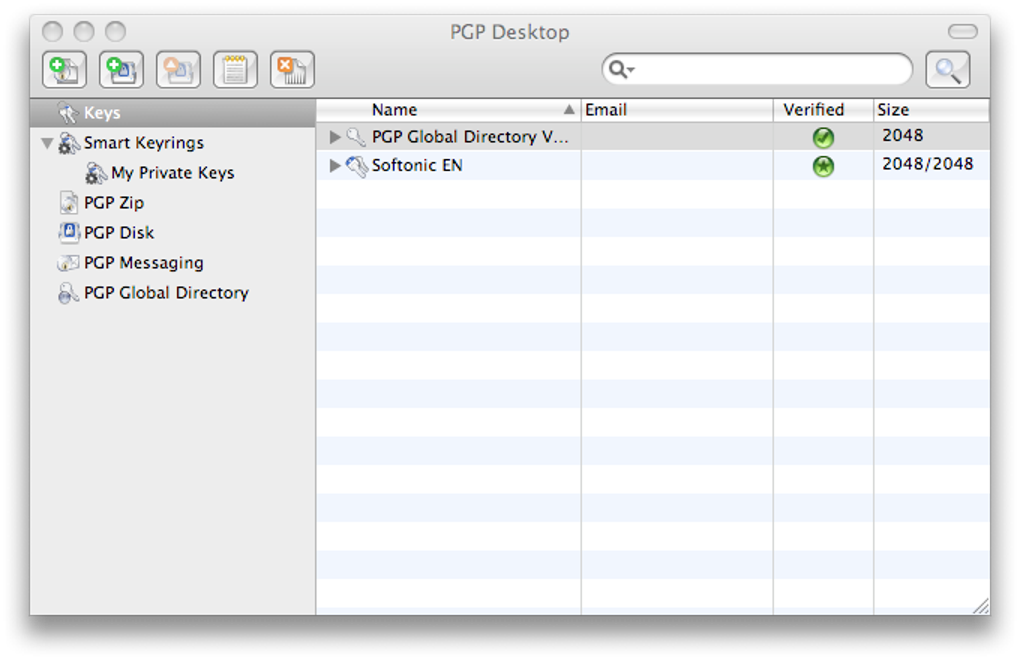Screen dimensions: 1020x660
Task: Click inside the search text field
Action: coord(770,70)
